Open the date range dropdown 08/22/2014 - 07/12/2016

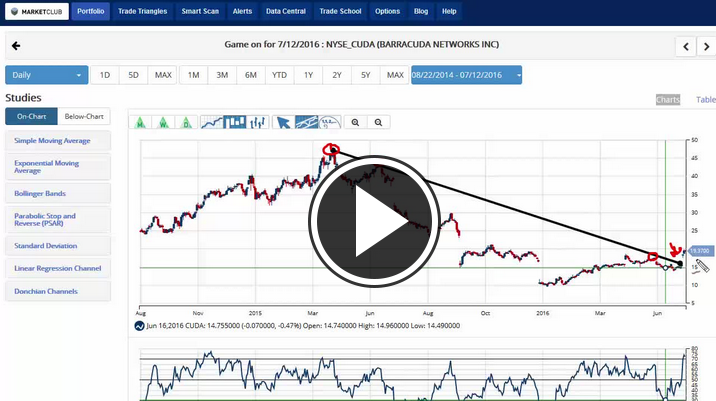466,75
